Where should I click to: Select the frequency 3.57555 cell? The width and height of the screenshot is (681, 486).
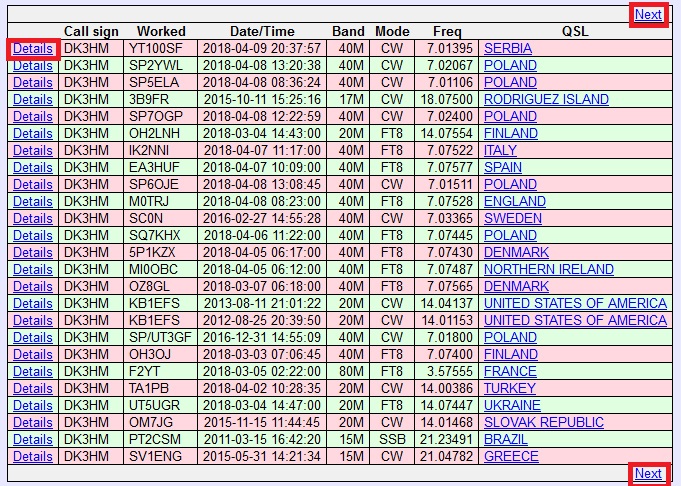[446, 371]
